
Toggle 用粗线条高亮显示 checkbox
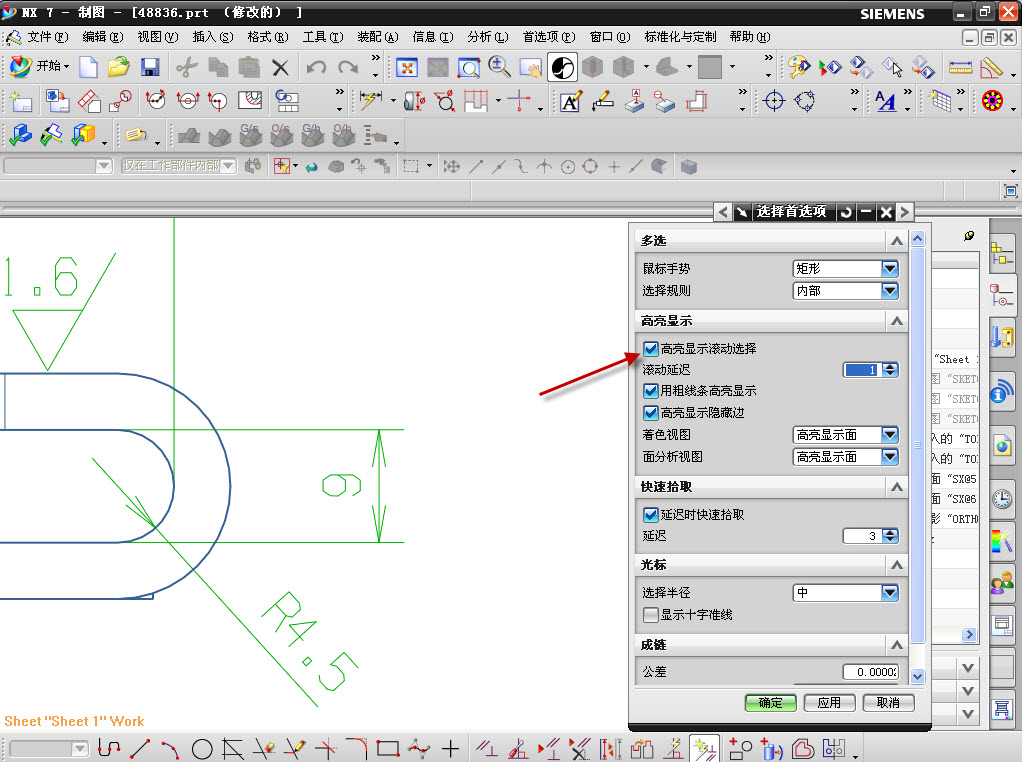[650, 391]
